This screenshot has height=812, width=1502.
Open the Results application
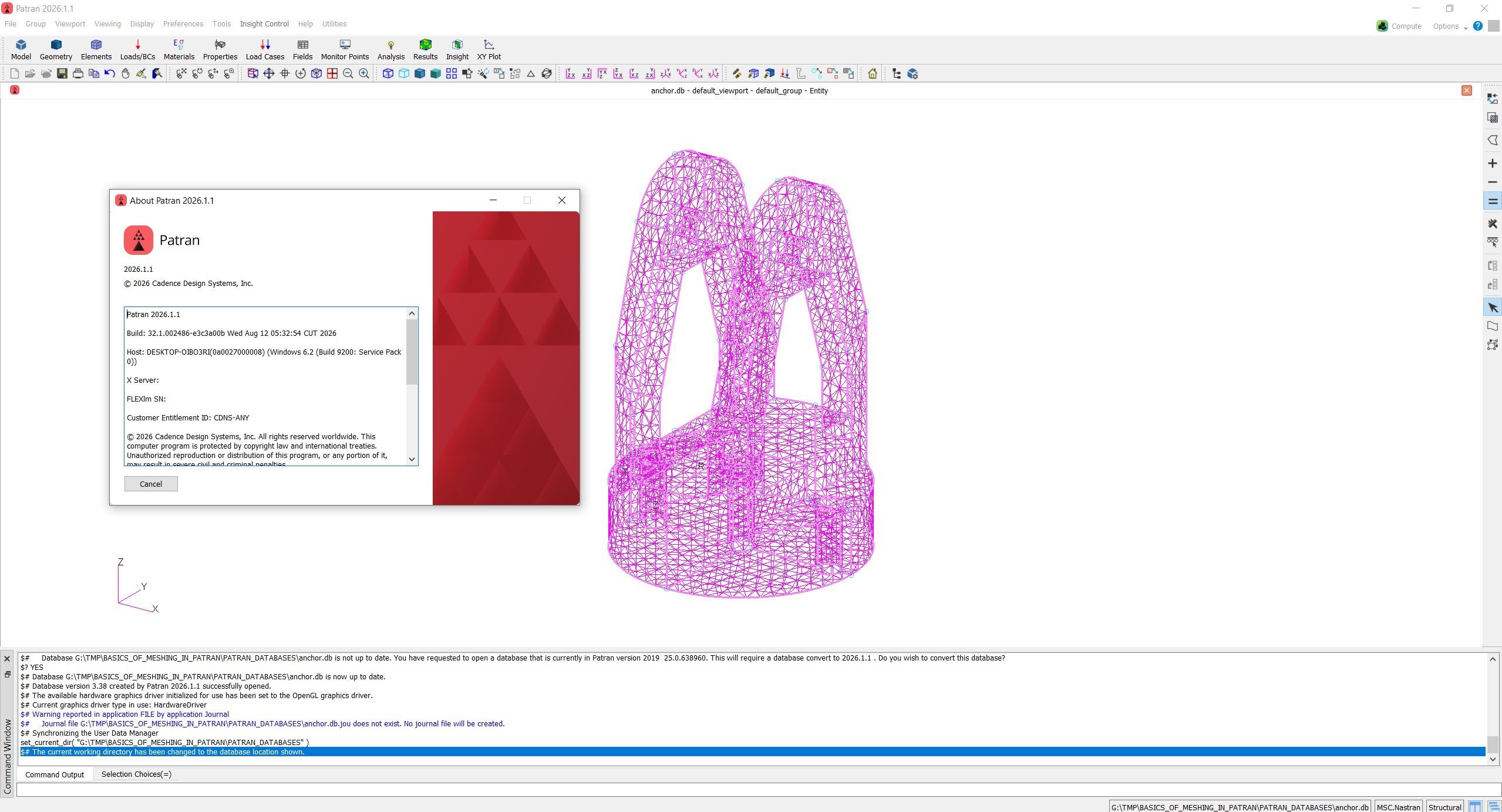tap(425, 49)
